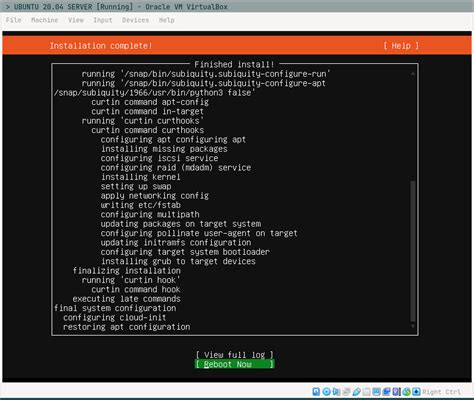
Task: Click the 'configuring iscsi service' log line
Action: click(159, 158)
